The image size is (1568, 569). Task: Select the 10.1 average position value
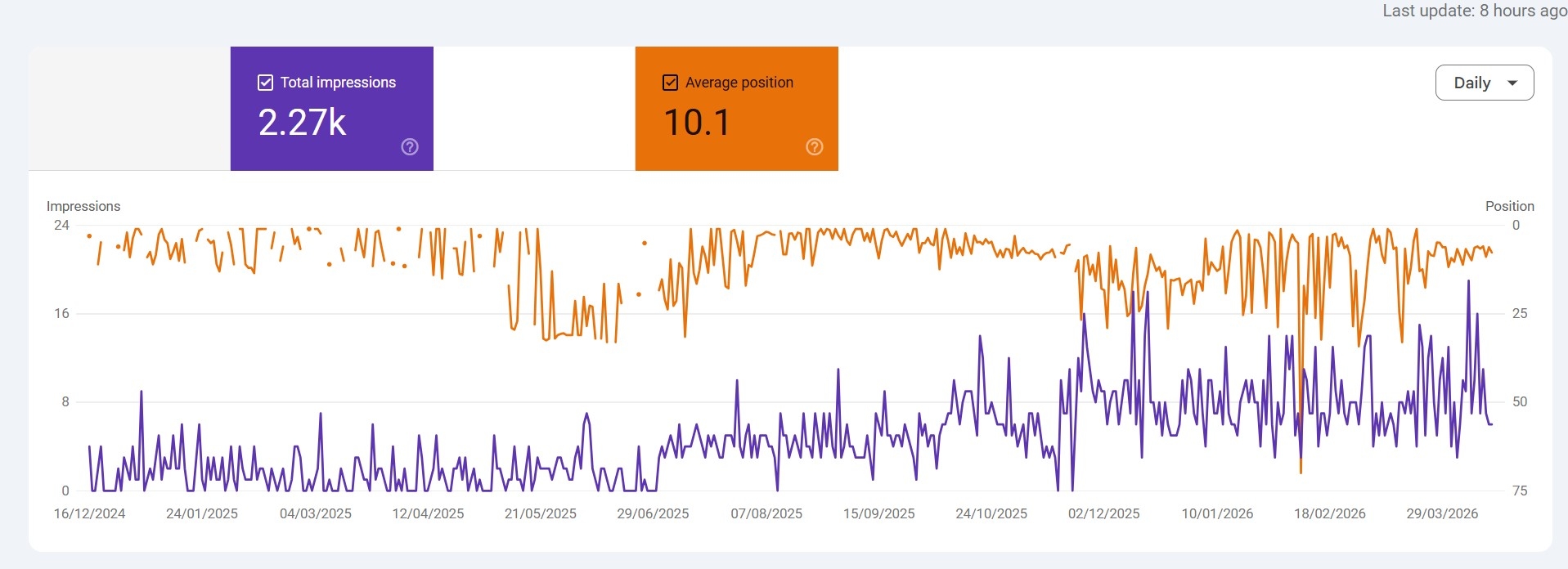pyautogui.click(x=696, y=123)
